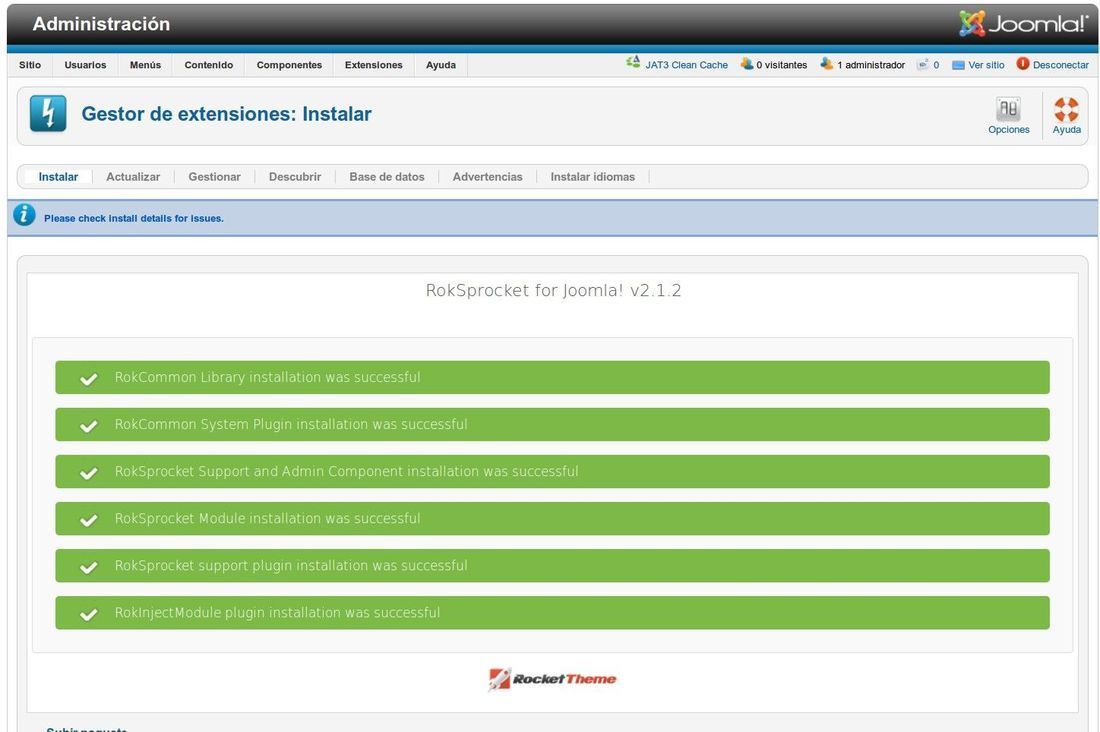The height and width of the screenshot is (732, 1100).
Task: Open the messages envelope icon
Action: (923, 64)
